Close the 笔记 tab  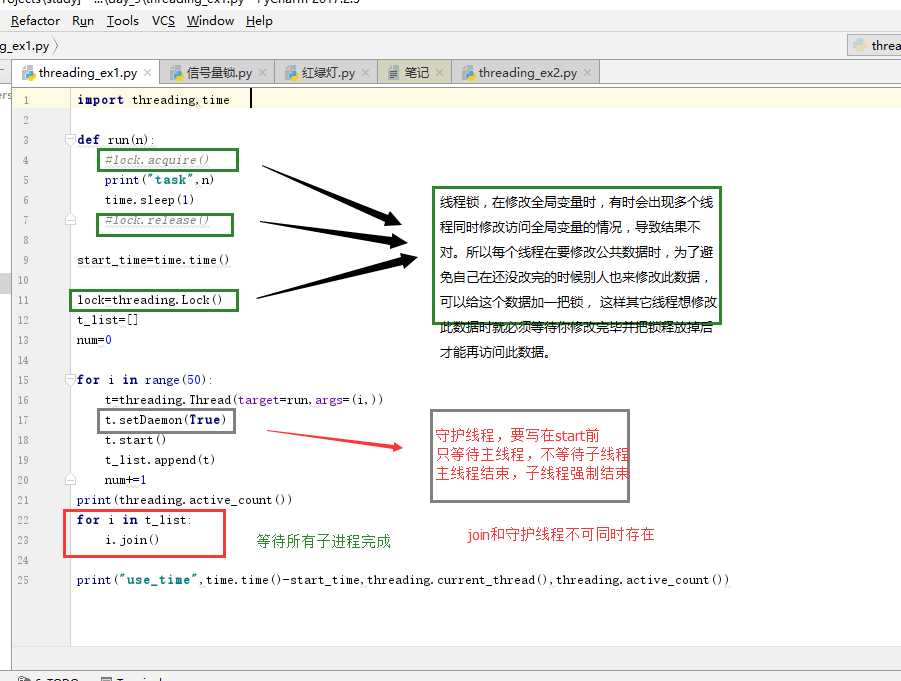click(440, 72)
